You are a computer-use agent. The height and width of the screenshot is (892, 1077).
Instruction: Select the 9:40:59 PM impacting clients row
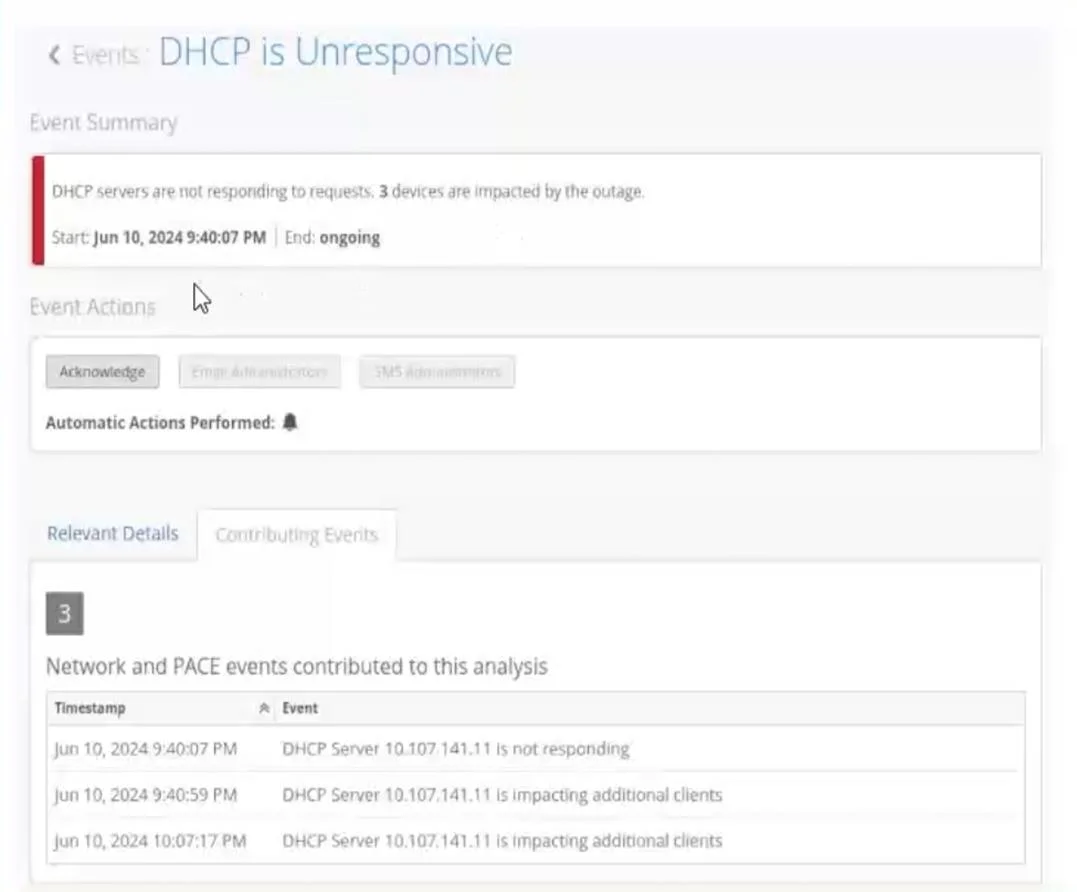[536, 794]
